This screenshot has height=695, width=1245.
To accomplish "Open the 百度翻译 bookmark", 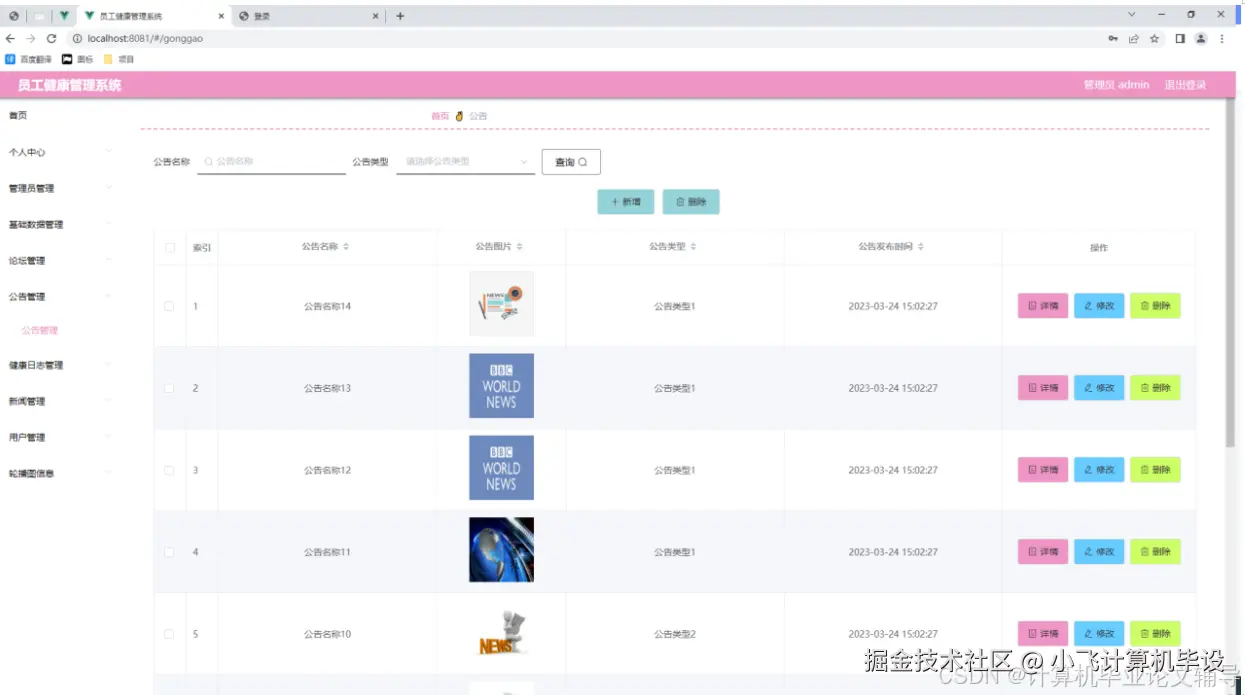I will [x=28, y=59].
